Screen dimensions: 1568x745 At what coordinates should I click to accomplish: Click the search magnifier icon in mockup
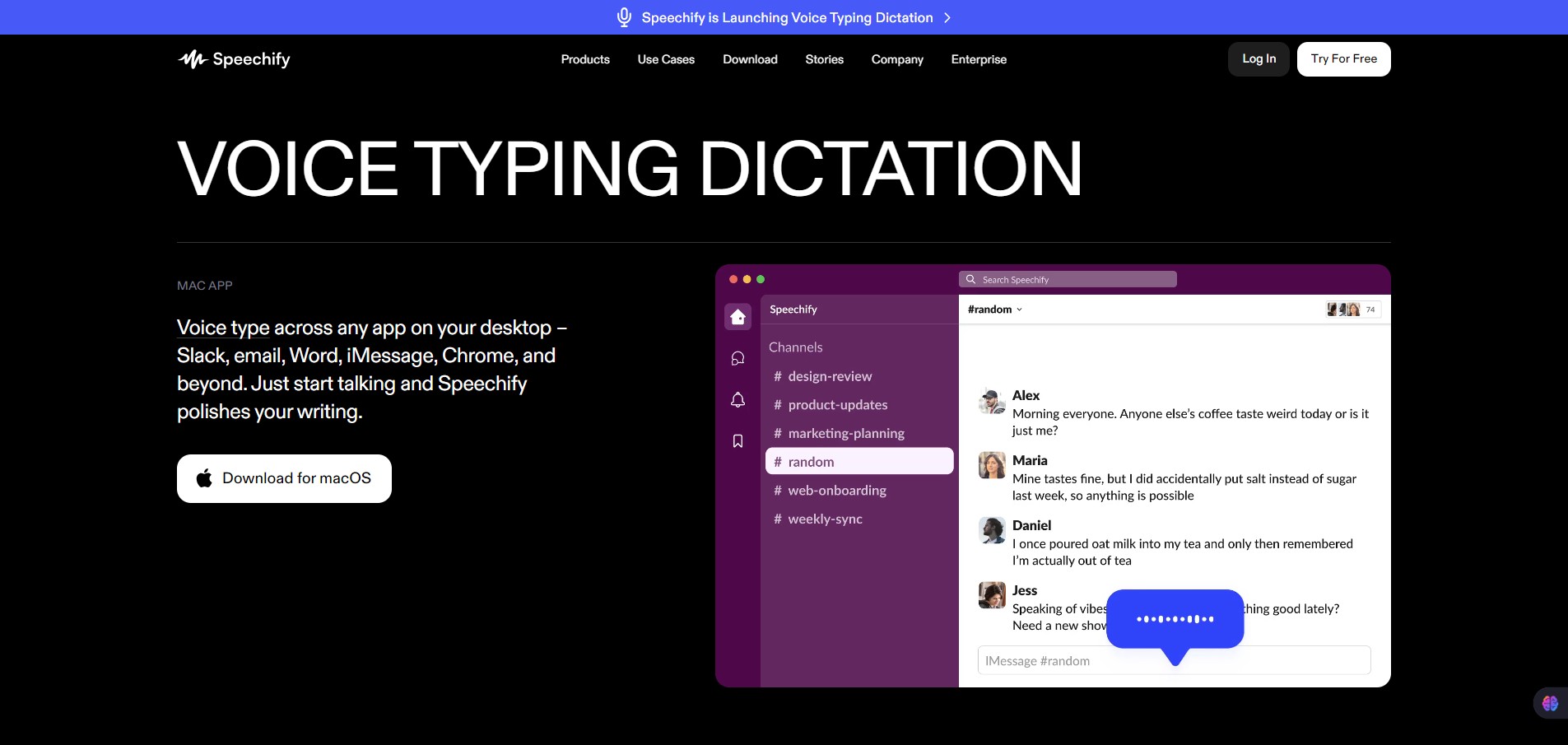coord(970,279)
